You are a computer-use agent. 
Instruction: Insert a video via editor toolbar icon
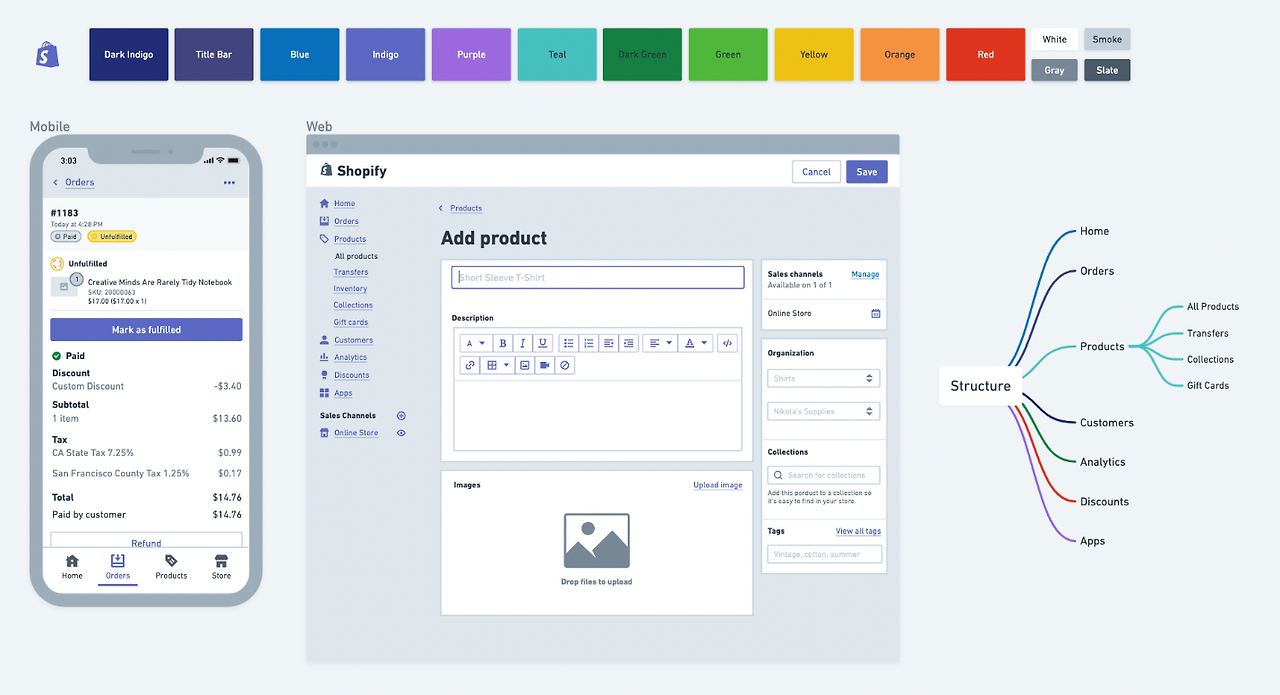pyautogui.click(x=545, y=365)
